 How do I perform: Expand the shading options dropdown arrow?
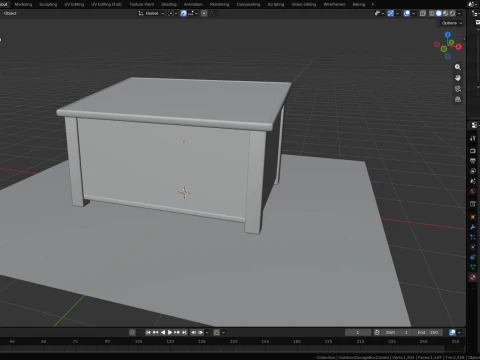pos(460,13)
